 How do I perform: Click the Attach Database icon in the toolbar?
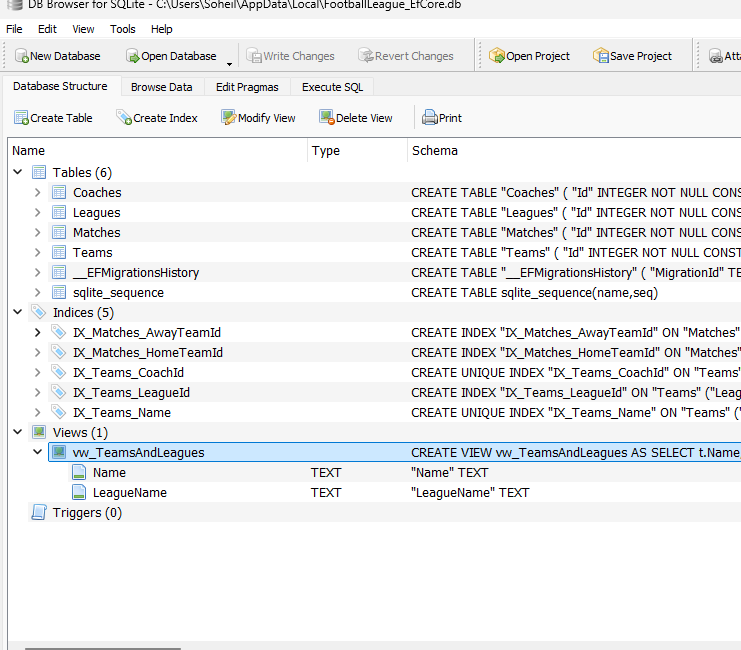point(715,56)
